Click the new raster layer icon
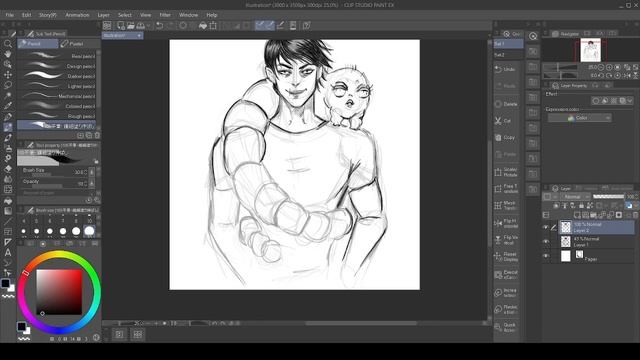This screenshot has width=640, height=360. click(577, 215)
